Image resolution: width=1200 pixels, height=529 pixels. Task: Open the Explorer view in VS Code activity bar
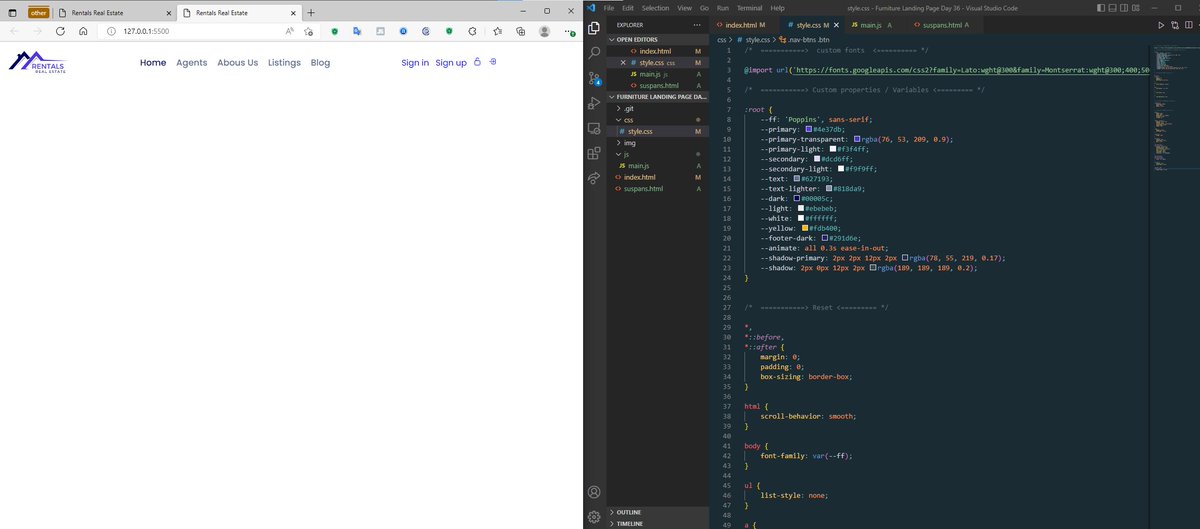point(594,27)
